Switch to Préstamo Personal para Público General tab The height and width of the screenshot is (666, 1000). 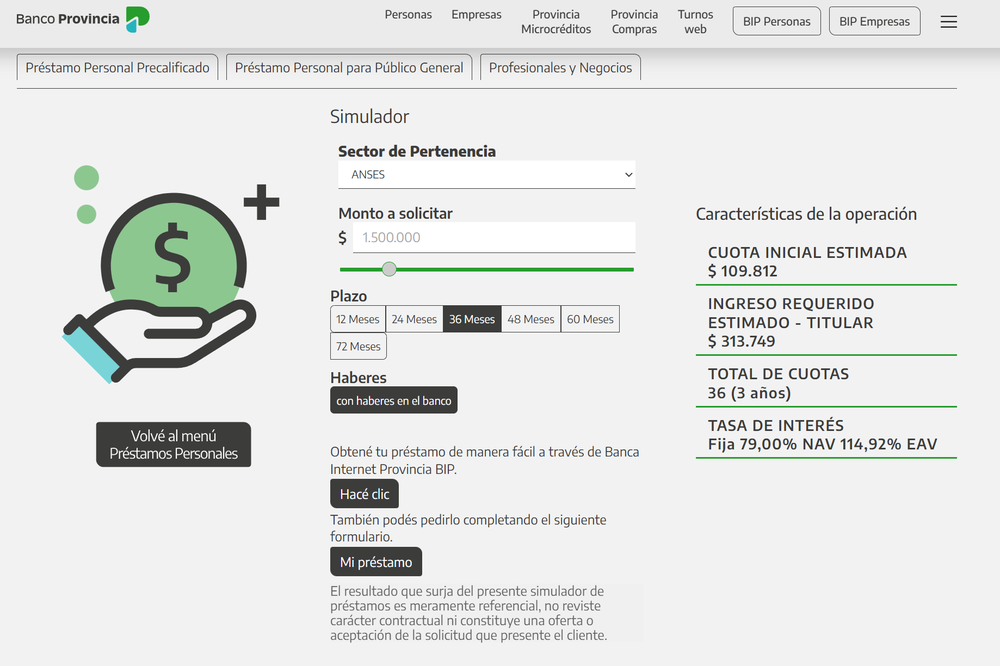pyautogui.click(x=349, y=68)
